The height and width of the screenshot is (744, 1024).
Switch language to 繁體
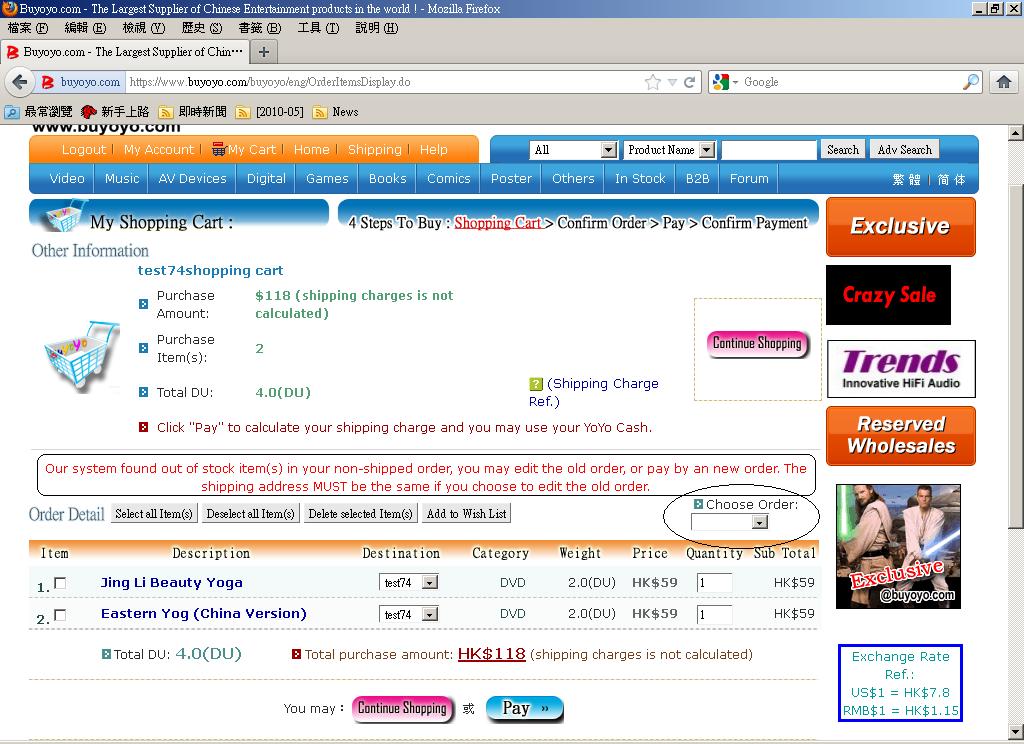click(x=906, y=180)
